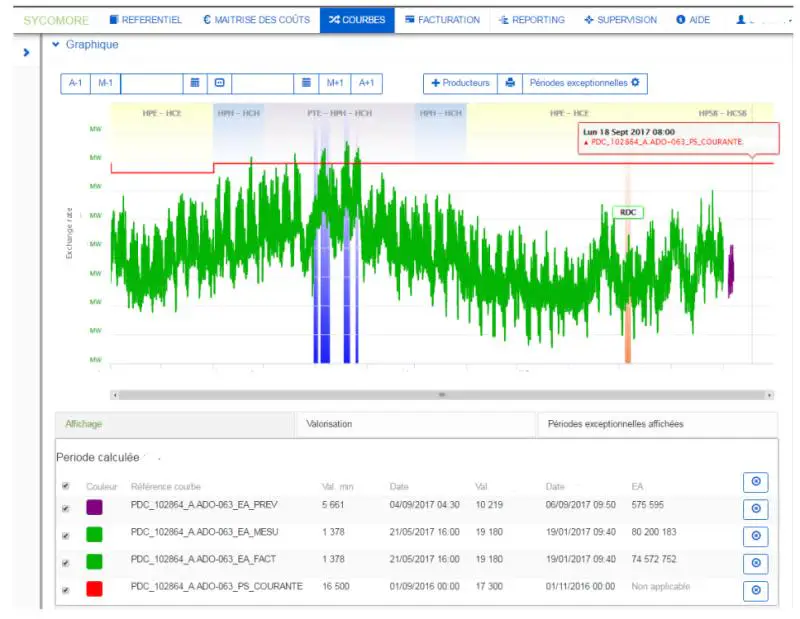Click the period selector icon between date fields

coord(219,83)
